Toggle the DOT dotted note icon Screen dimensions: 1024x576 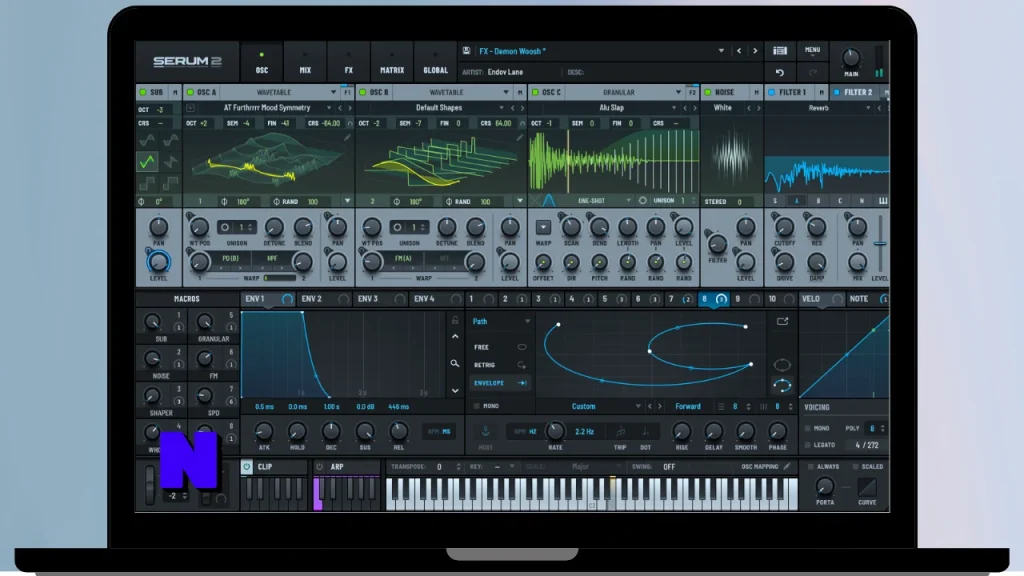point(645,432)
